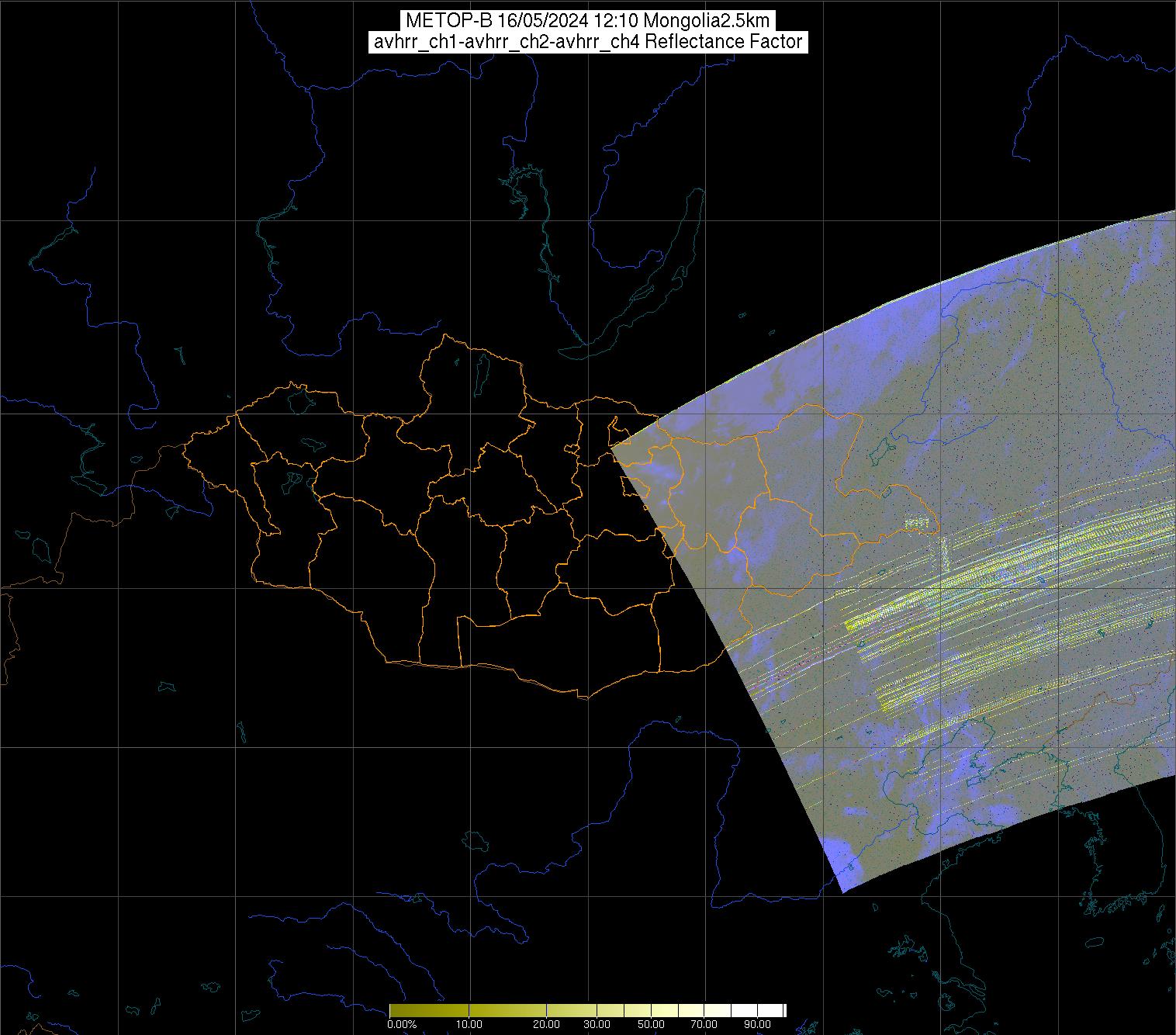Screen dimensions: 1176x1035
Task: Click the "70.00" color bar label
Action: tap(704, 1023)
